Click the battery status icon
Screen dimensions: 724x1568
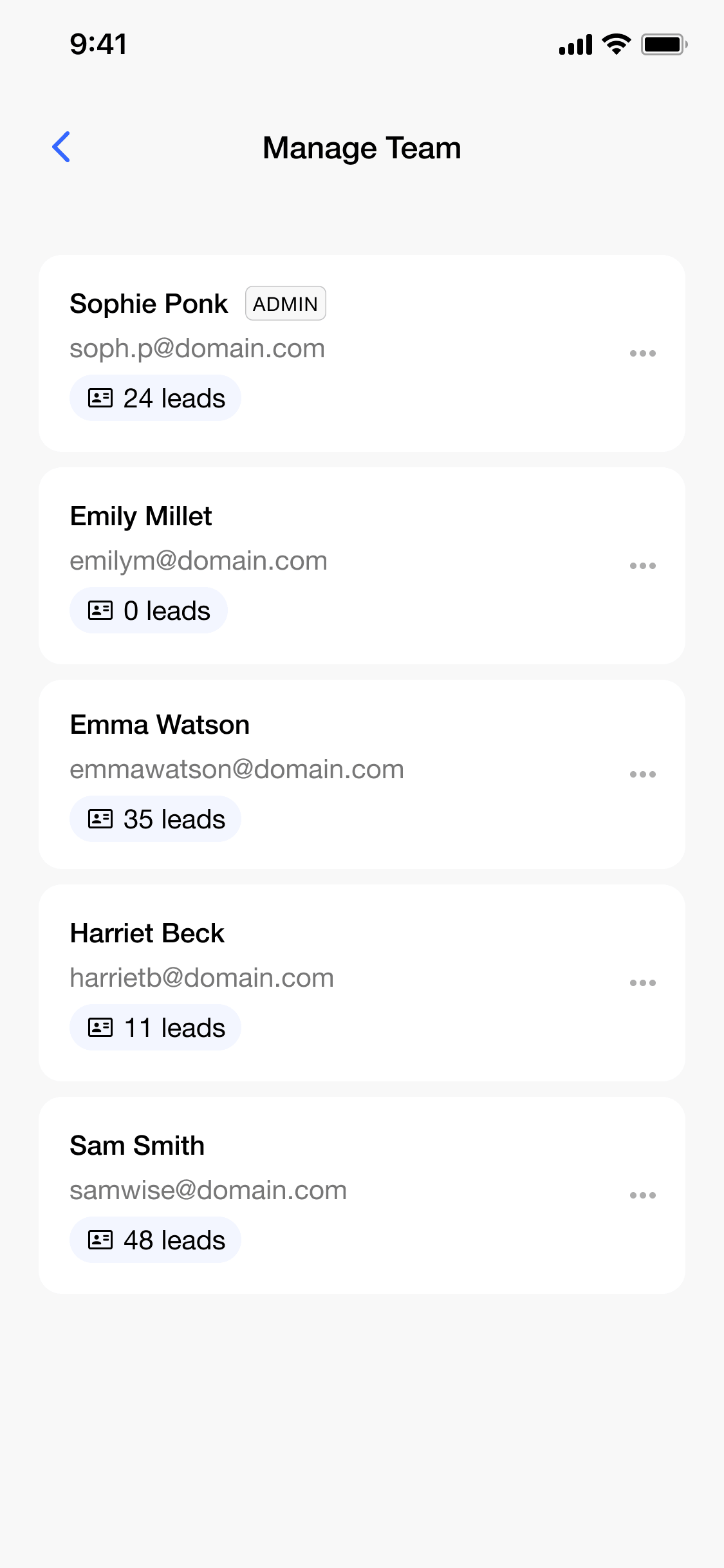tap(664, 44)
